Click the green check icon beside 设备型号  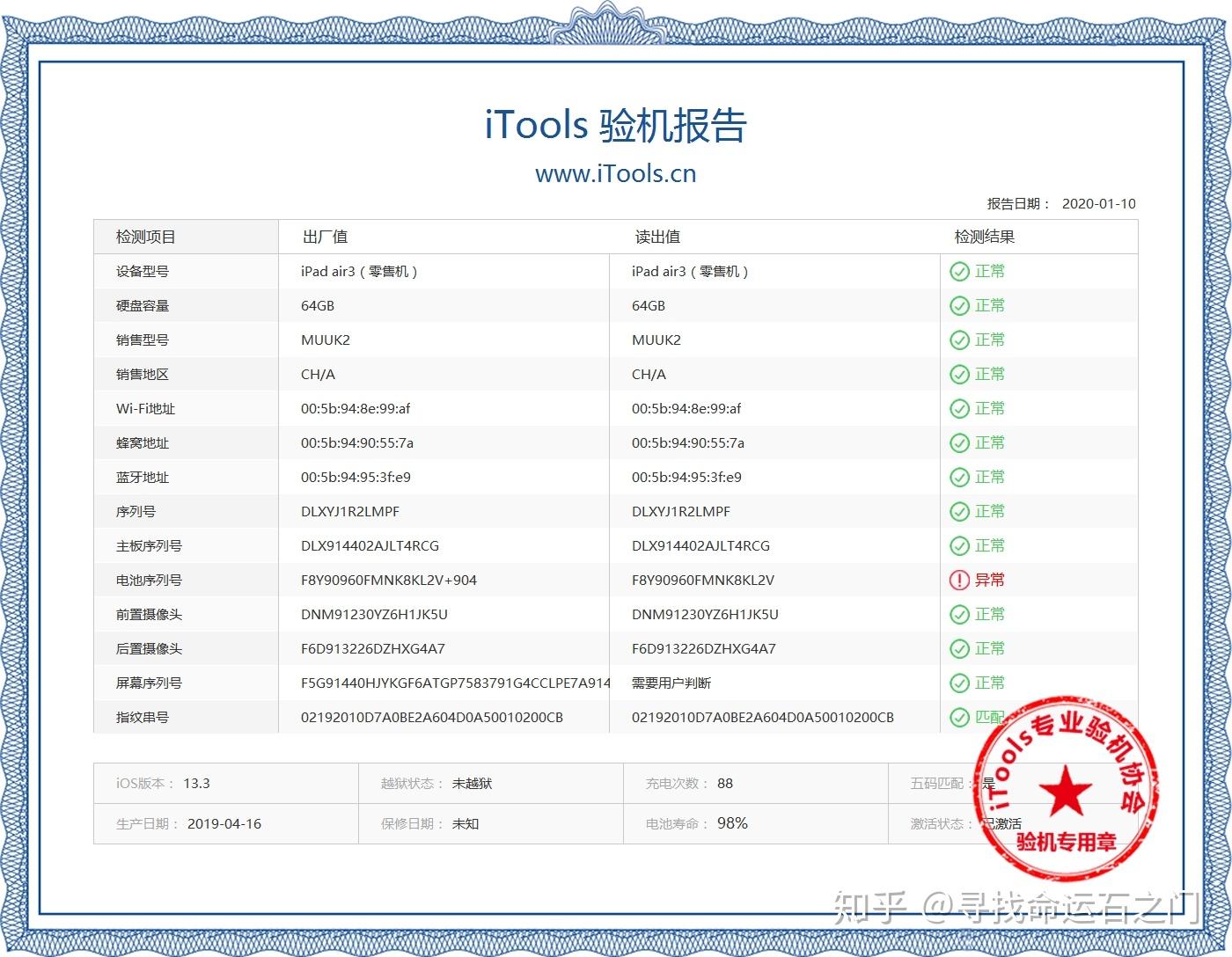pos(959,271)
